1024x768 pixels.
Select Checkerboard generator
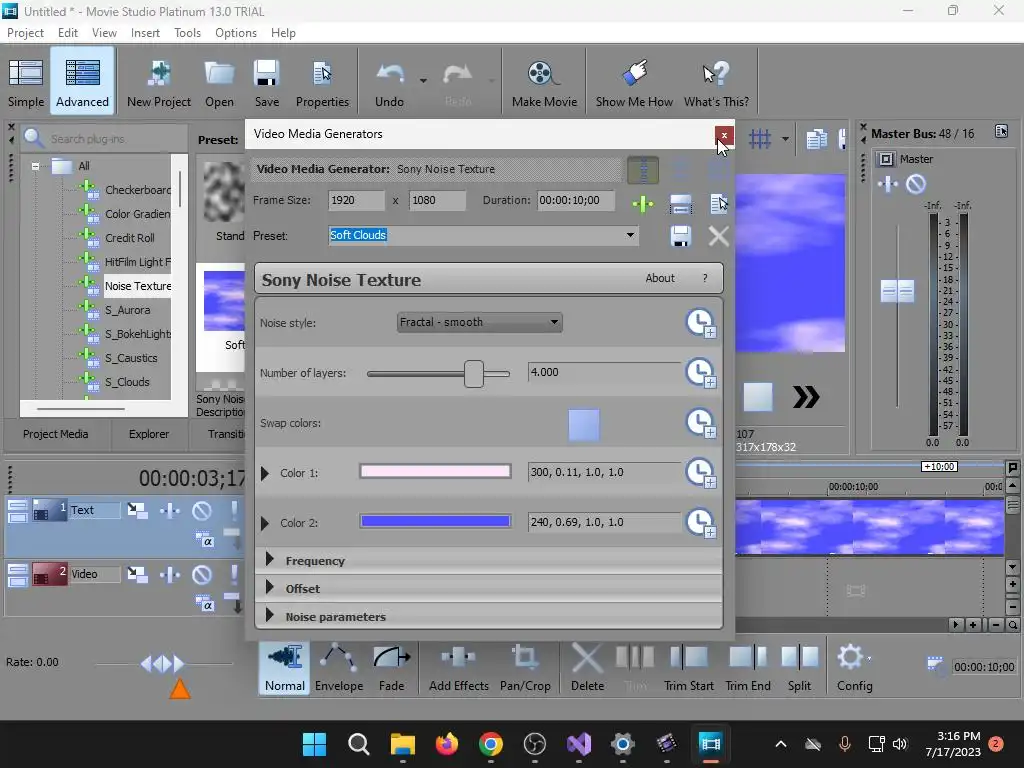[138, 190]
